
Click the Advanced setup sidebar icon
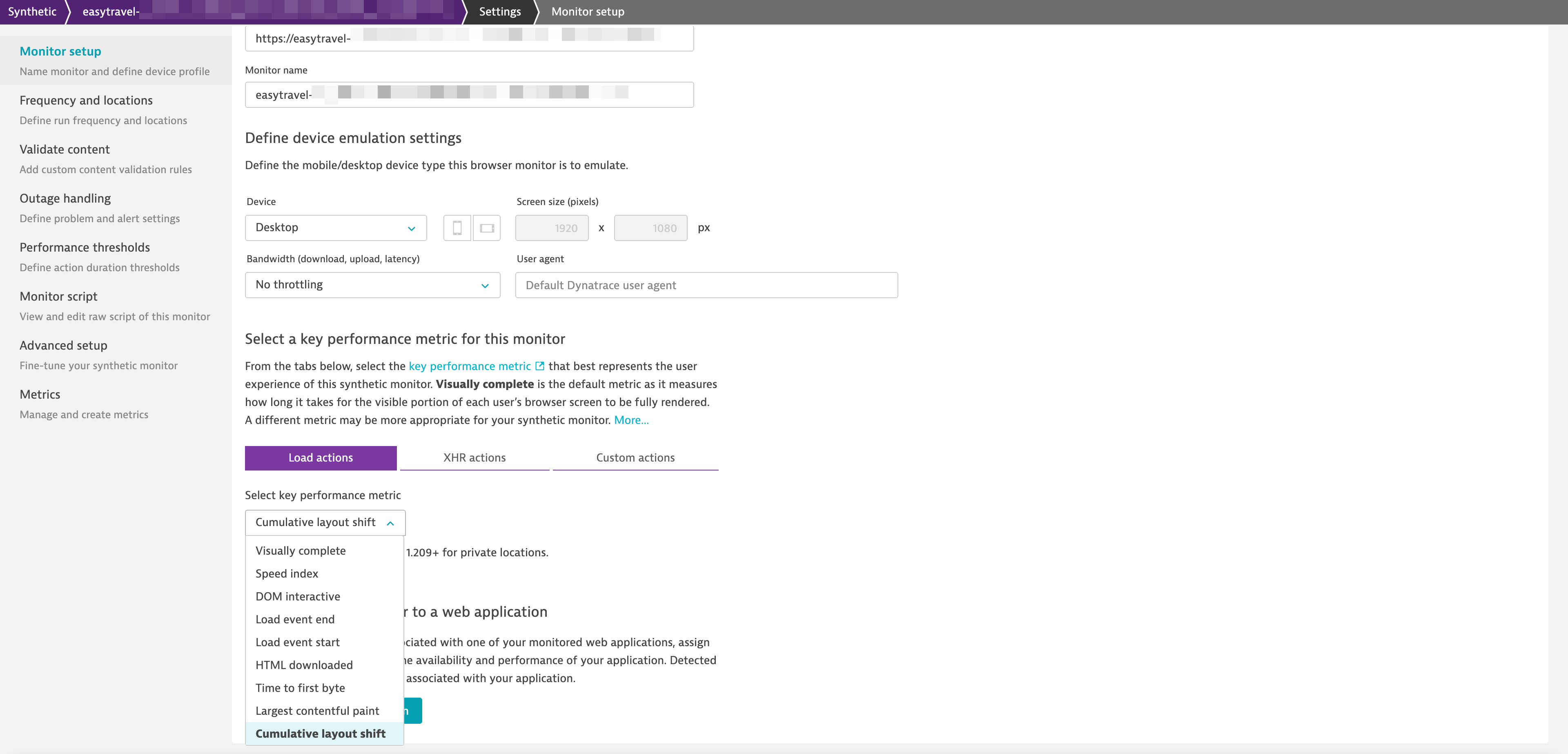[63, 345]
